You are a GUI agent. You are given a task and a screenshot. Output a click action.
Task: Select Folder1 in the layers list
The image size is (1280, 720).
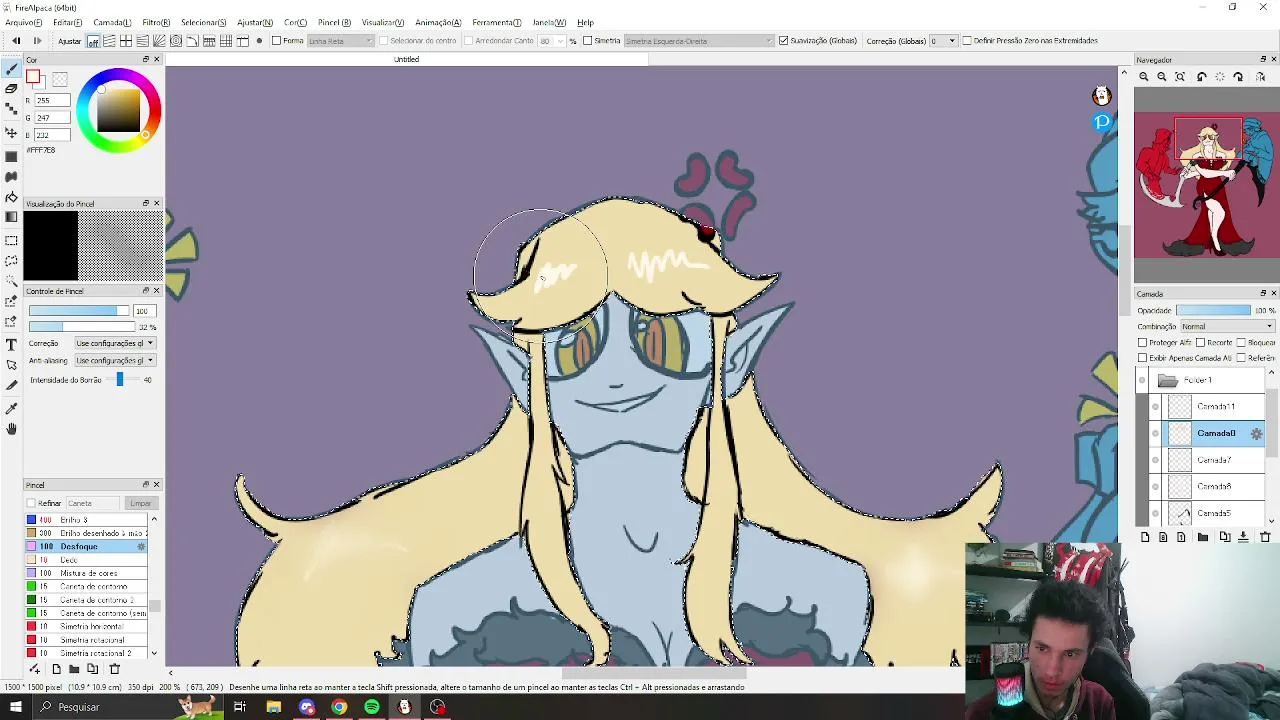[x=1204, y=380]
